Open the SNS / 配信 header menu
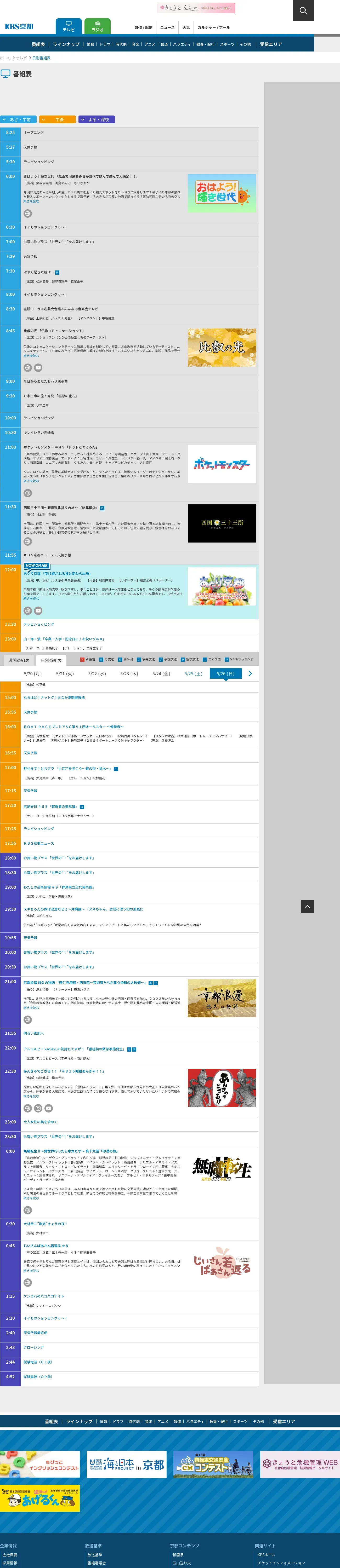Screen dimensions: 340x1568 click(x=144, y=27)
